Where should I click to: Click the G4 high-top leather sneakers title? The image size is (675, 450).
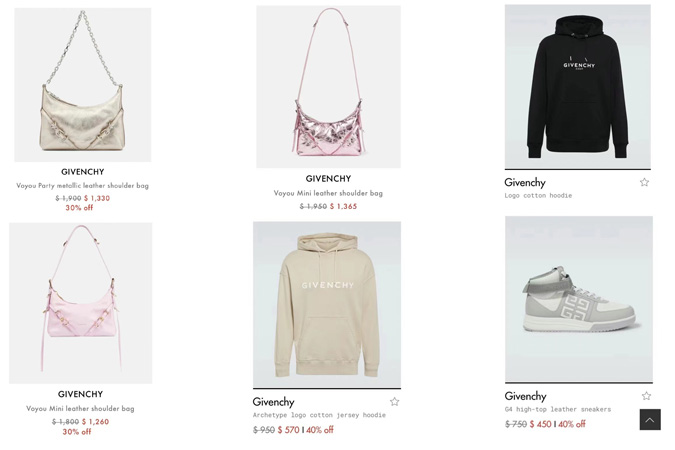tap(557, 409)
